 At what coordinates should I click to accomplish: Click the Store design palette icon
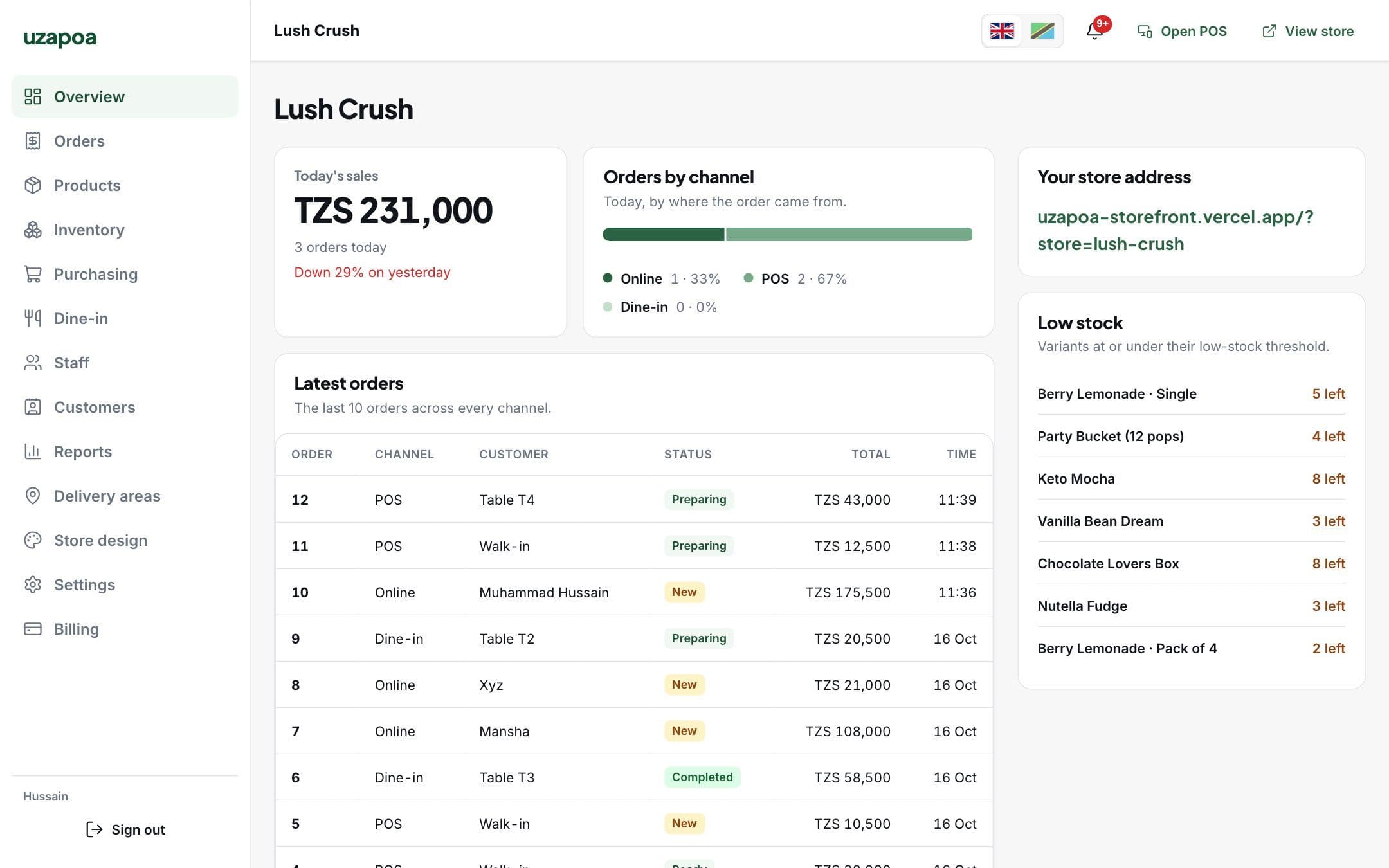coord(33,540)
